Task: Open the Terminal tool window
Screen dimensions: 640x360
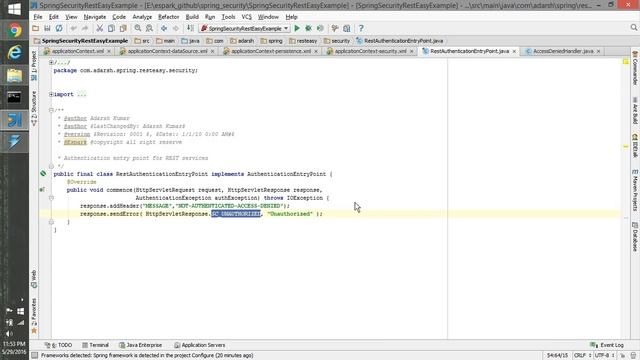Action: pos(96,345)
